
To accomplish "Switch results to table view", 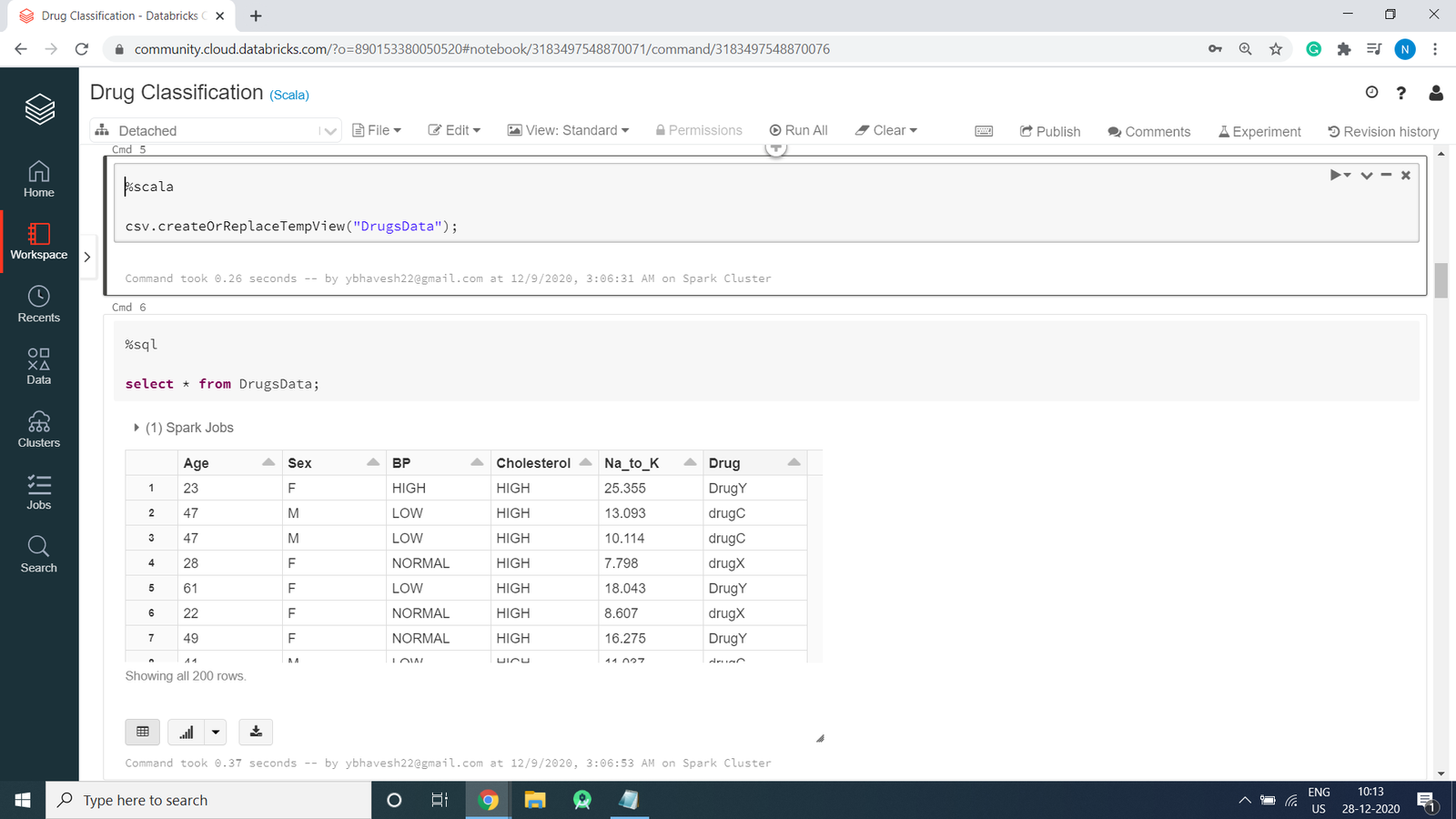I will pyautogui.click(x=143, y=732).
